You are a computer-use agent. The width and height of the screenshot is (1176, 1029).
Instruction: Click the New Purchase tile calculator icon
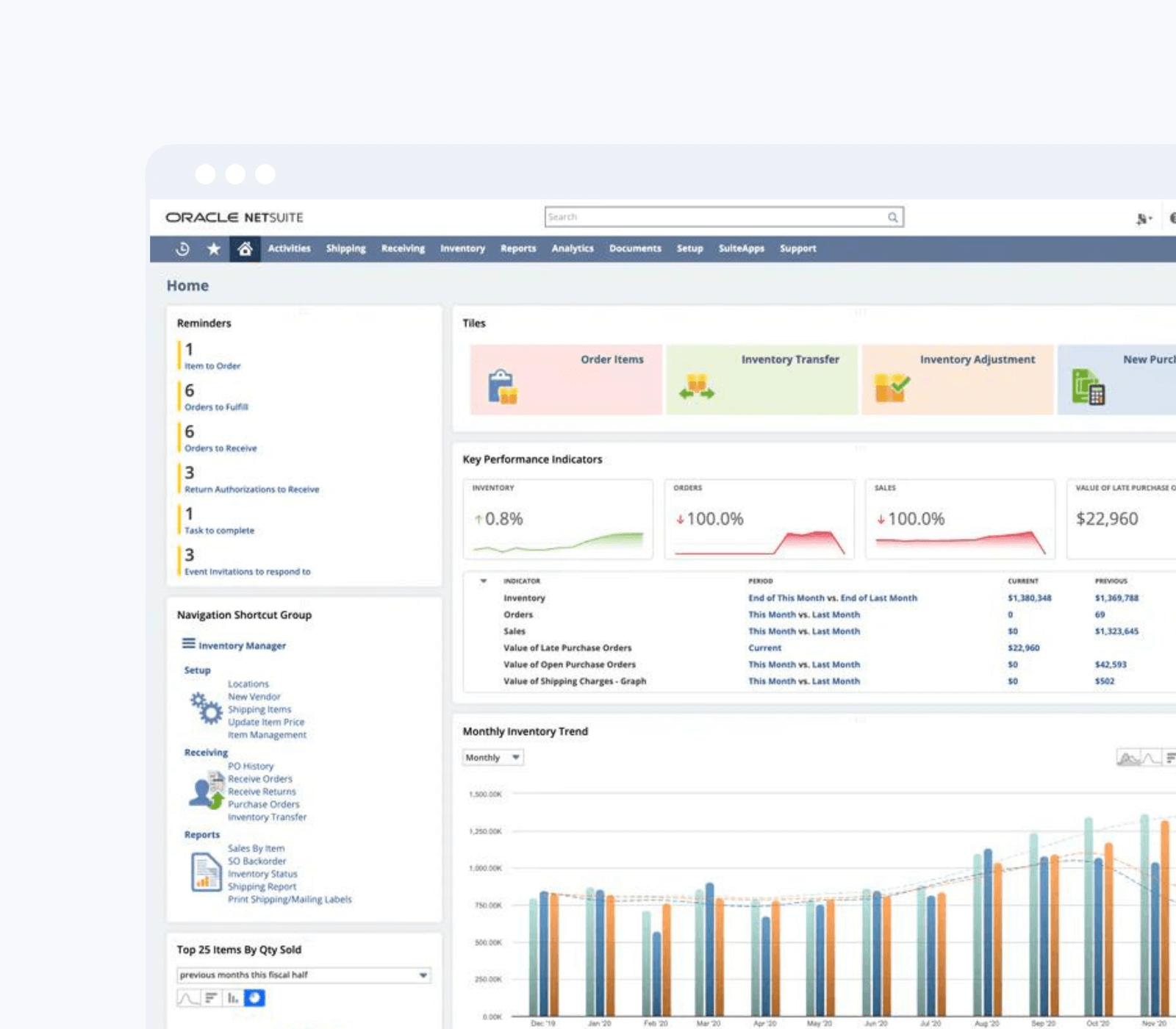click(x=1089, y=387)
